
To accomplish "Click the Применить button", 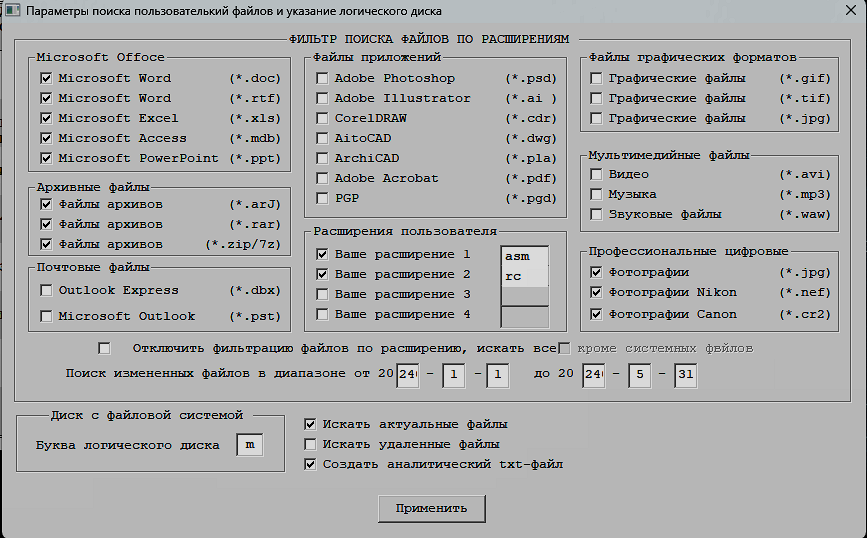I will coord(431,508).
